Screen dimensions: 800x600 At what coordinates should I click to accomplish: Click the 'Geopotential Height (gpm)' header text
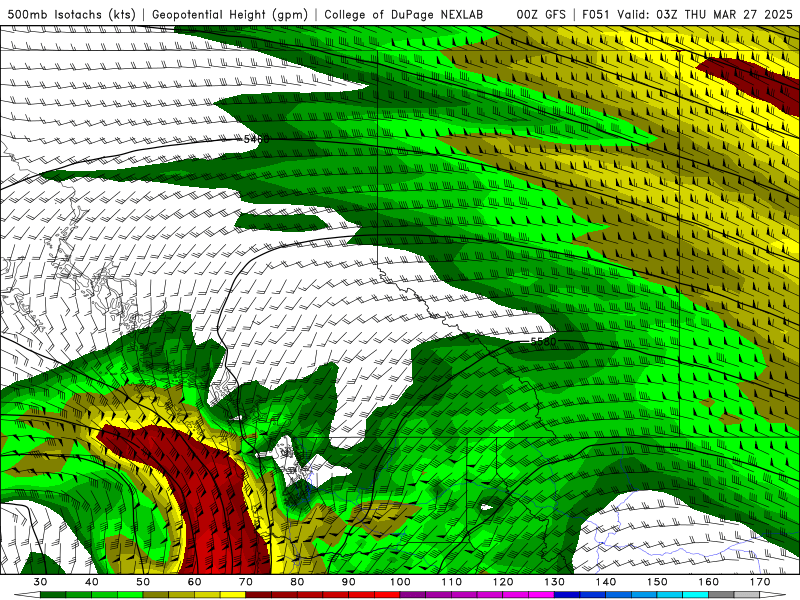click(x=230, y=14)
